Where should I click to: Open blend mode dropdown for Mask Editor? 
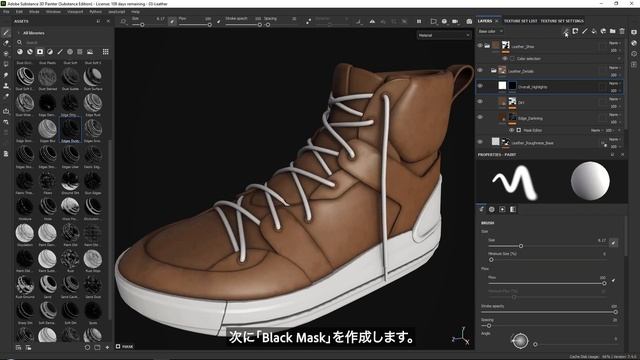point(596,130)
